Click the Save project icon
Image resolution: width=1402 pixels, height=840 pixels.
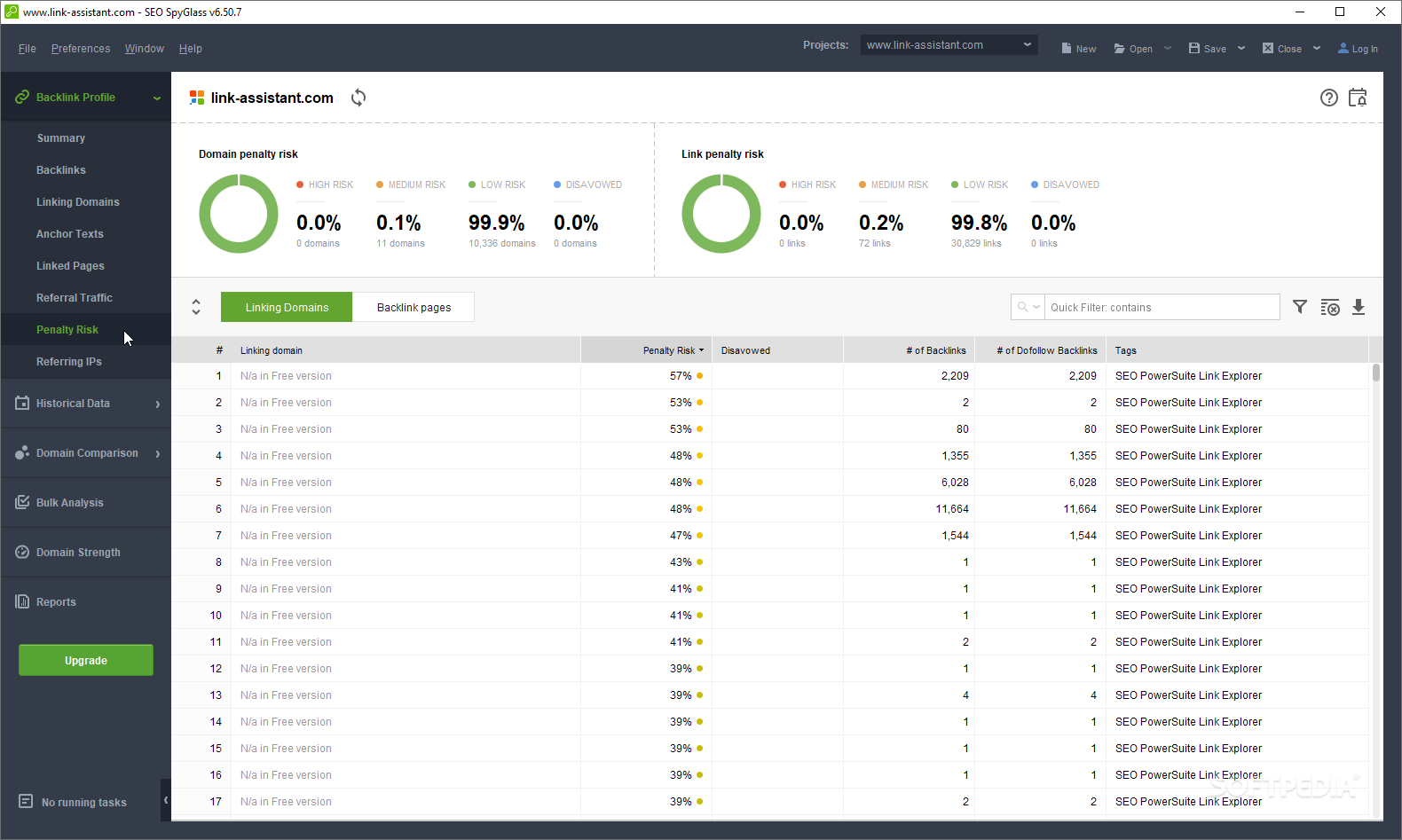pos(1194,49)
